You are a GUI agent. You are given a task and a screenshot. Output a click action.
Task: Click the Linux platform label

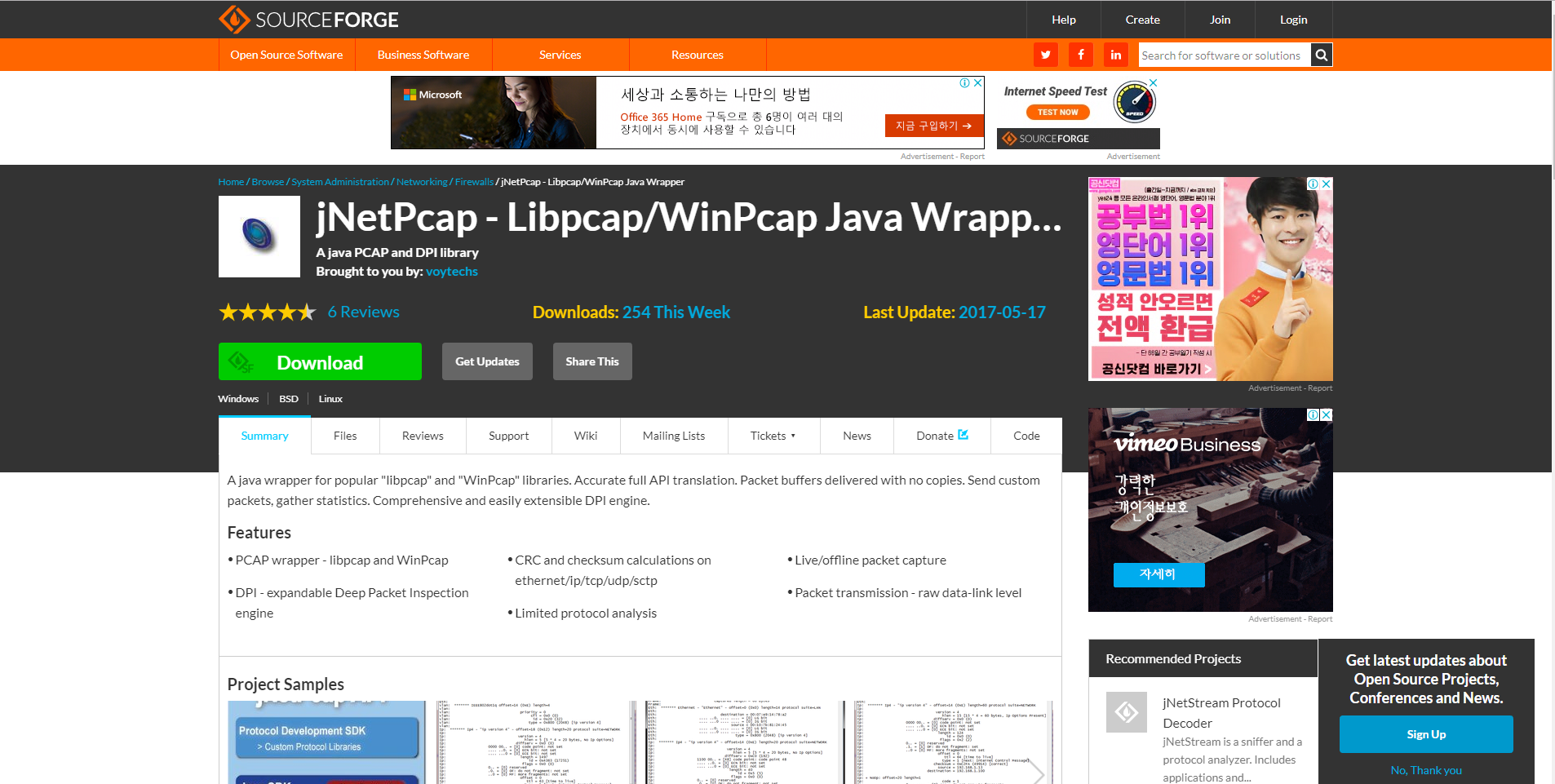pyautogui.click(x=330, y=399)
